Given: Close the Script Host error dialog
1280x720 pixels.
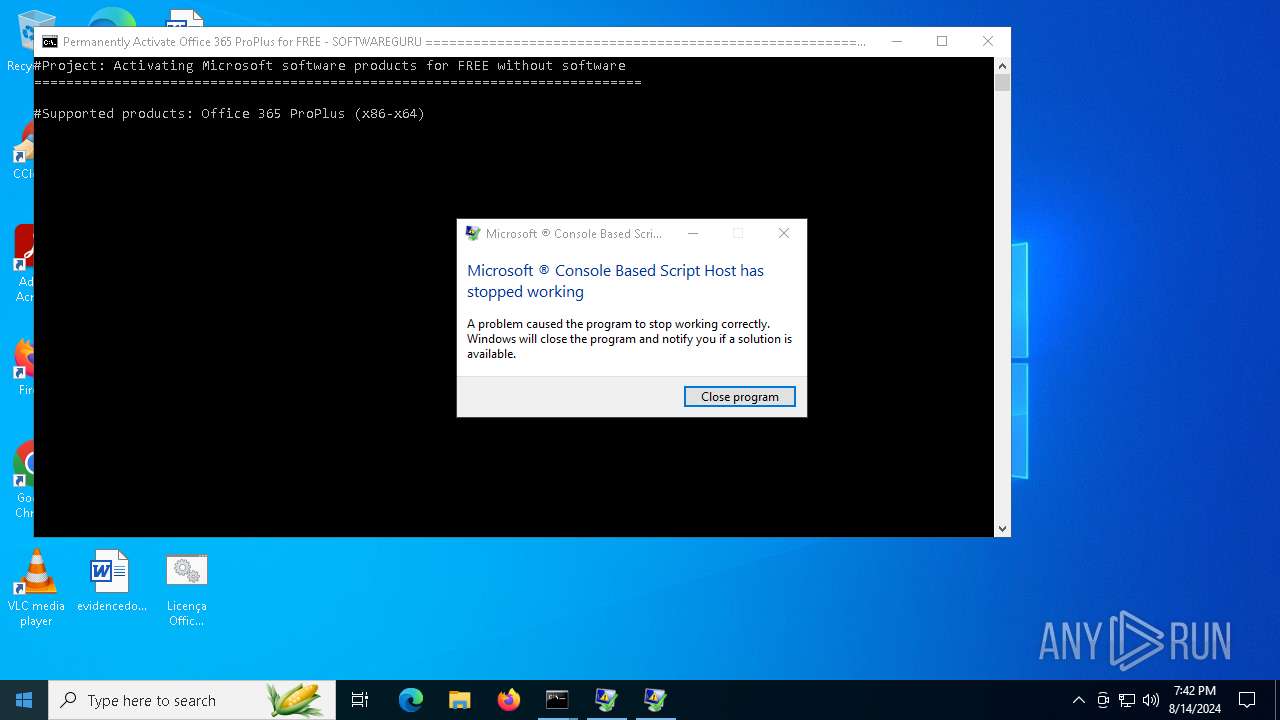Looking at the screenshot, I should [x=784, y=233].
